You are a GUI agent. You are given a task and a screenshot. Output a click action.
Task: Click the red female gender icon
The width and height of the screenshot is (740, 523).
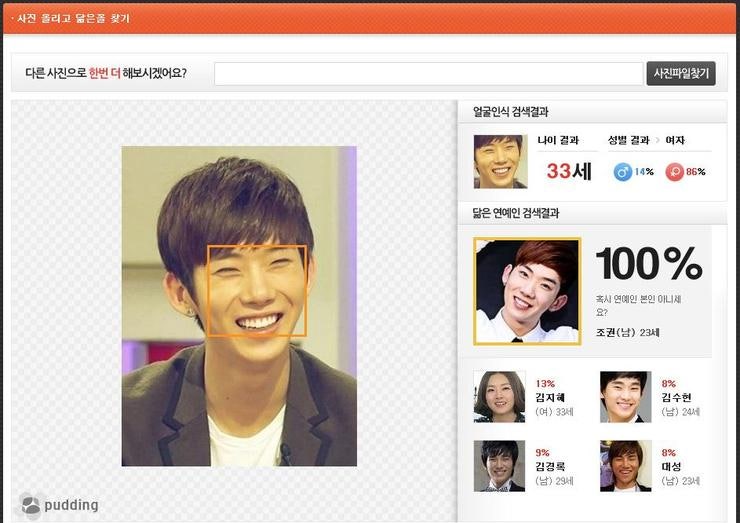[674, 171]
